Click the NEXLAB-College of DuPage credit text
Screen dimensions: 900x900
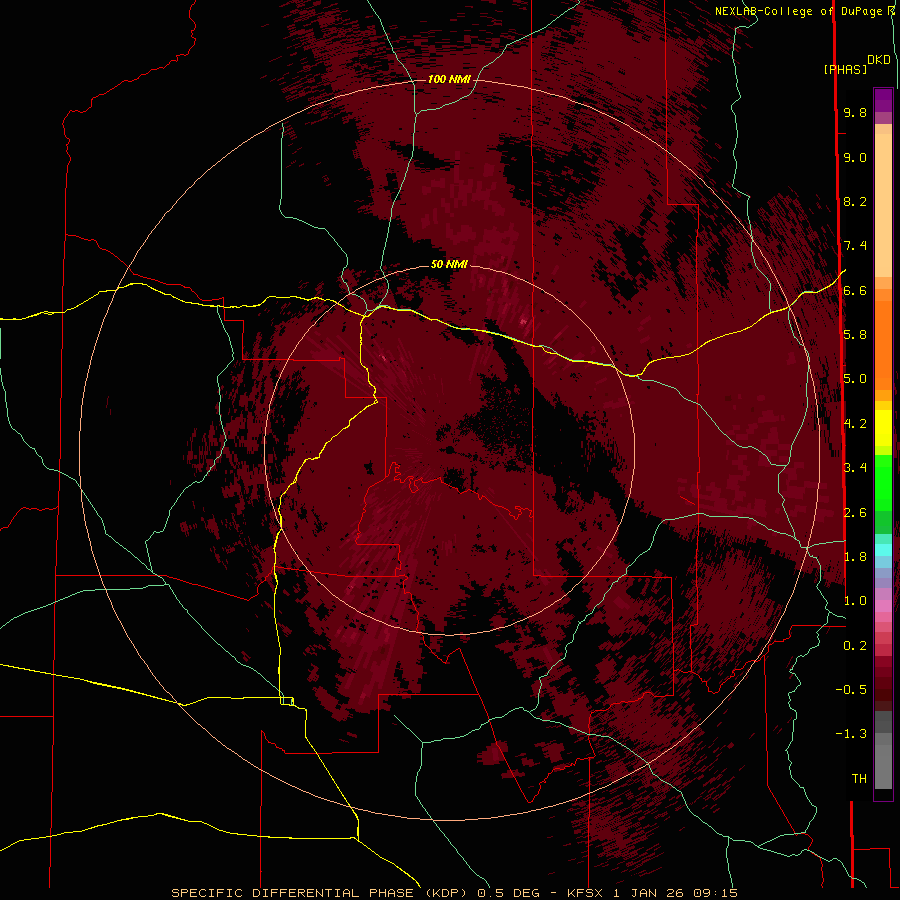(x=799, y=11)
